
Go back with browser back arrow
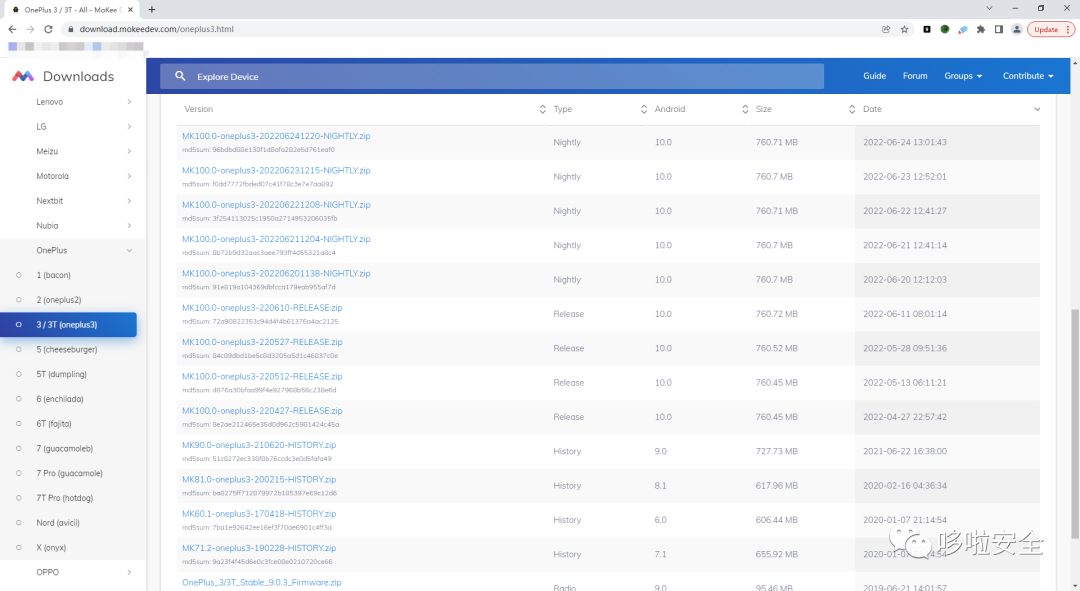pos(12,29)
